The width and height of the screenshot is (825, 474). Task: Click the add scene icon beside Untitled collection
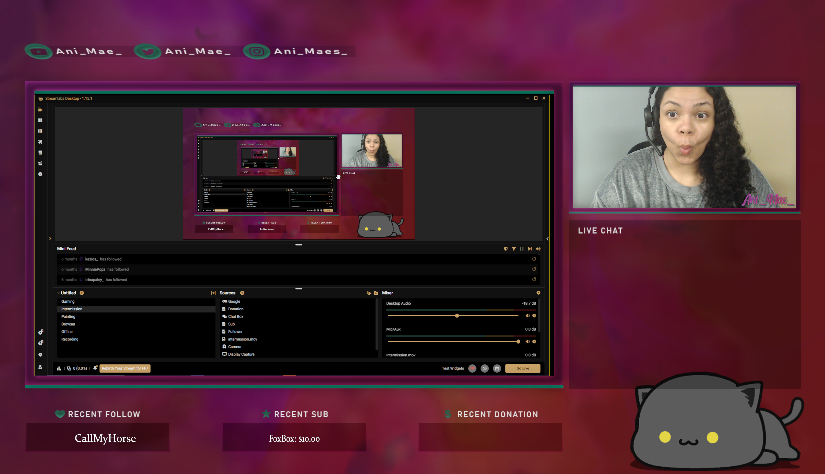pyautogui.click(x=82, y=293)
